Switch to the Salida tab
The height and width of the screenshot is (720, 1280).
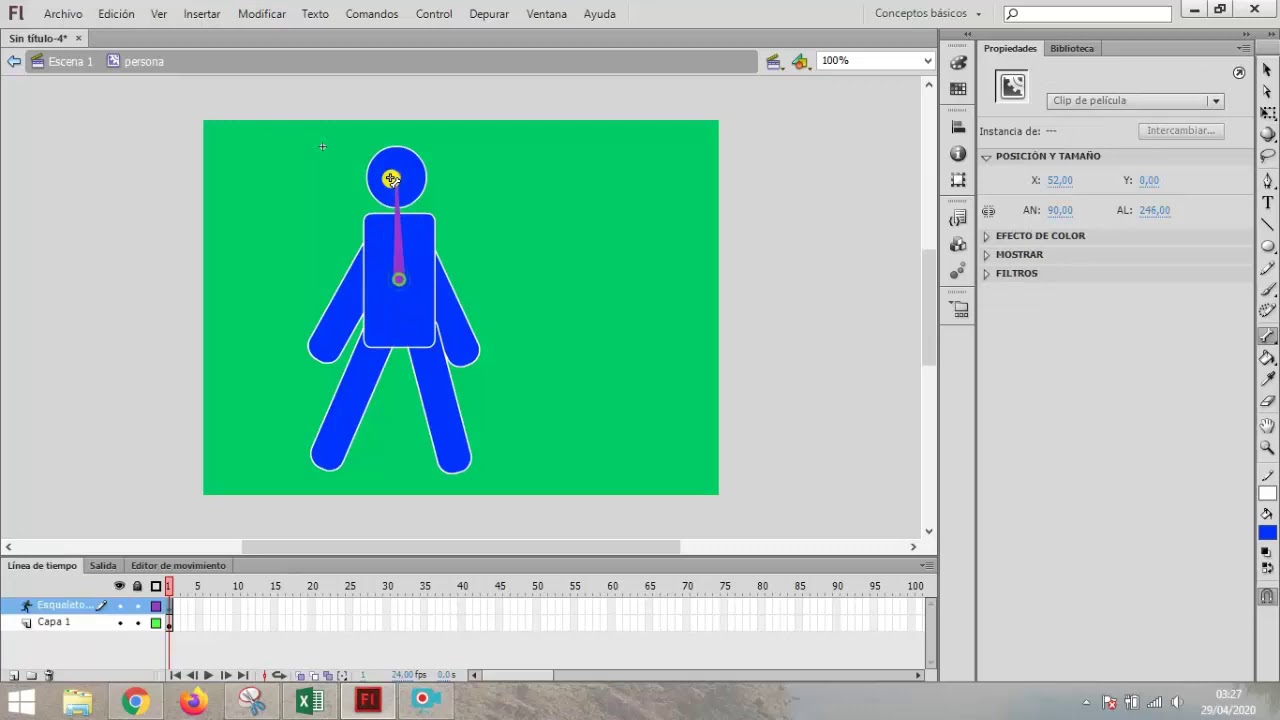point(103,566)
